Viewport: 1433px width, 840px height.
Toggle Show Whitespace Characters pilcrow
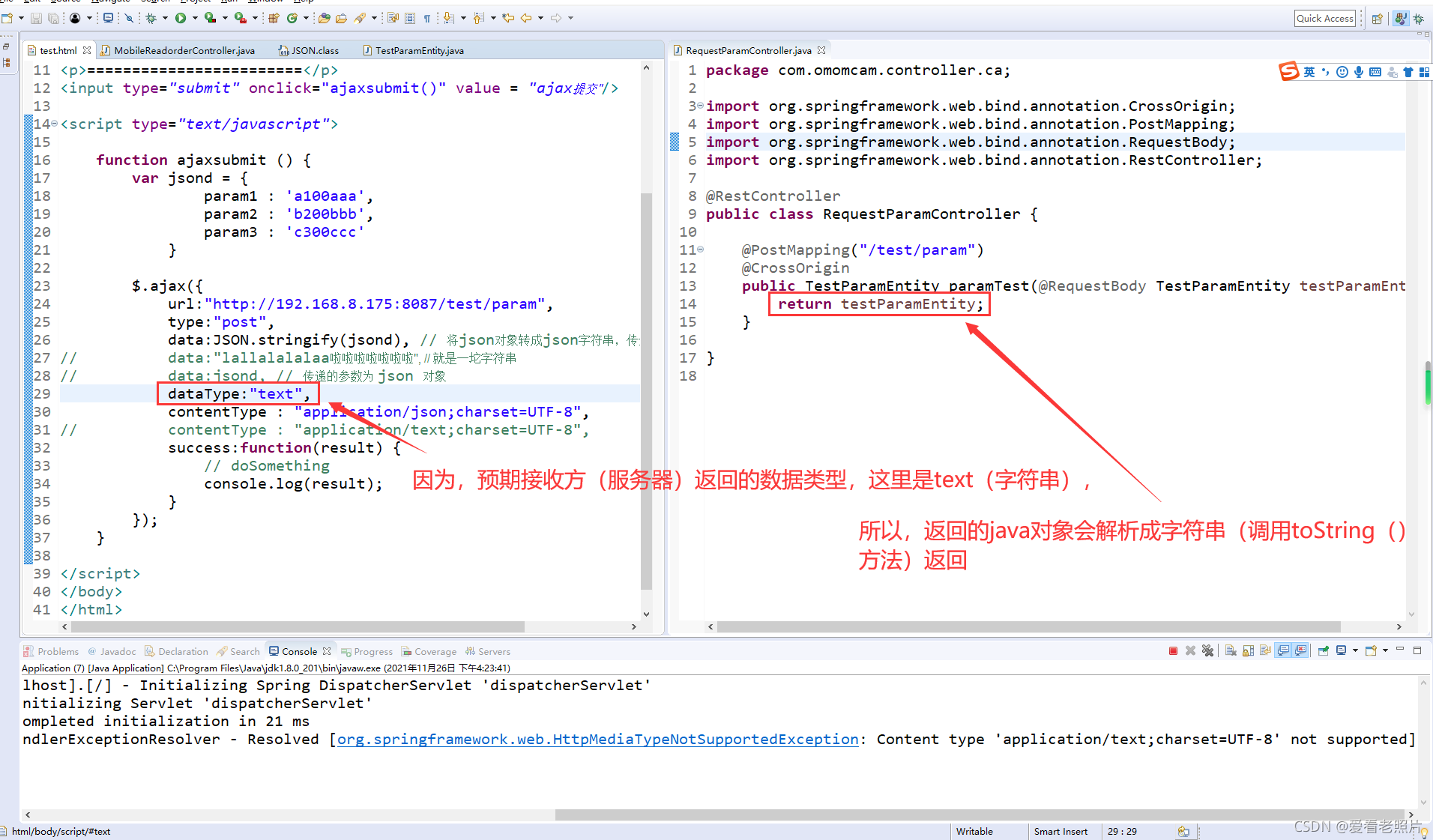[x=427, y=18]
